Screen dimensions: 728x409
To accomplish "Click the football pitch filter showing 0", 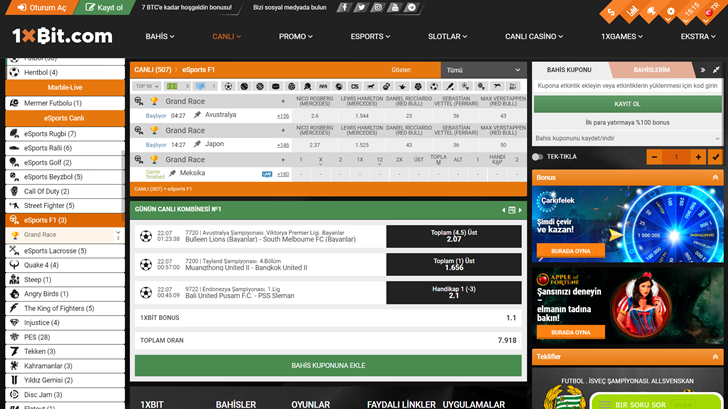I will click(178, 86).
